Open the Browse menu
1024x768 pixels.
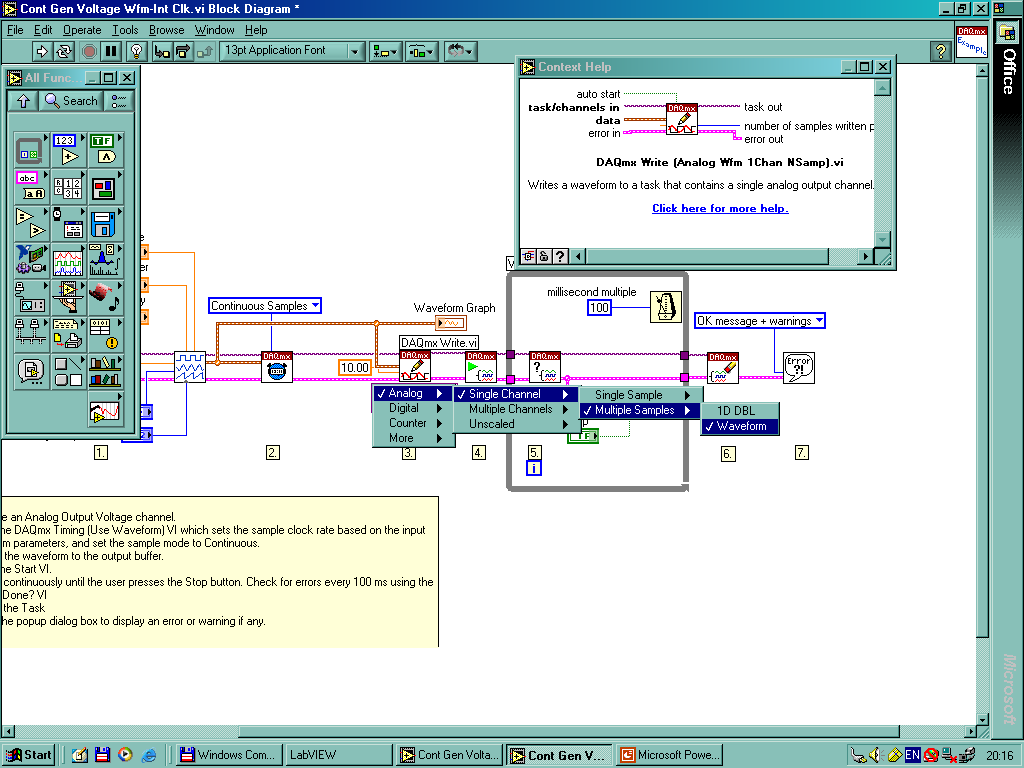point(167,30)
